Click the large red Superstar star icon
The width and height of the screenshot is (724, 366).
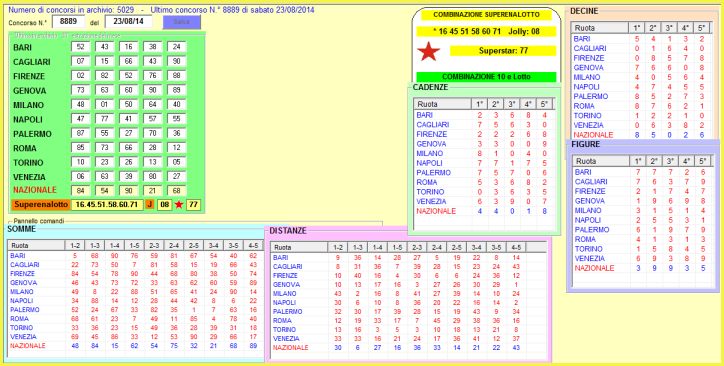click(x=429, y=52)
